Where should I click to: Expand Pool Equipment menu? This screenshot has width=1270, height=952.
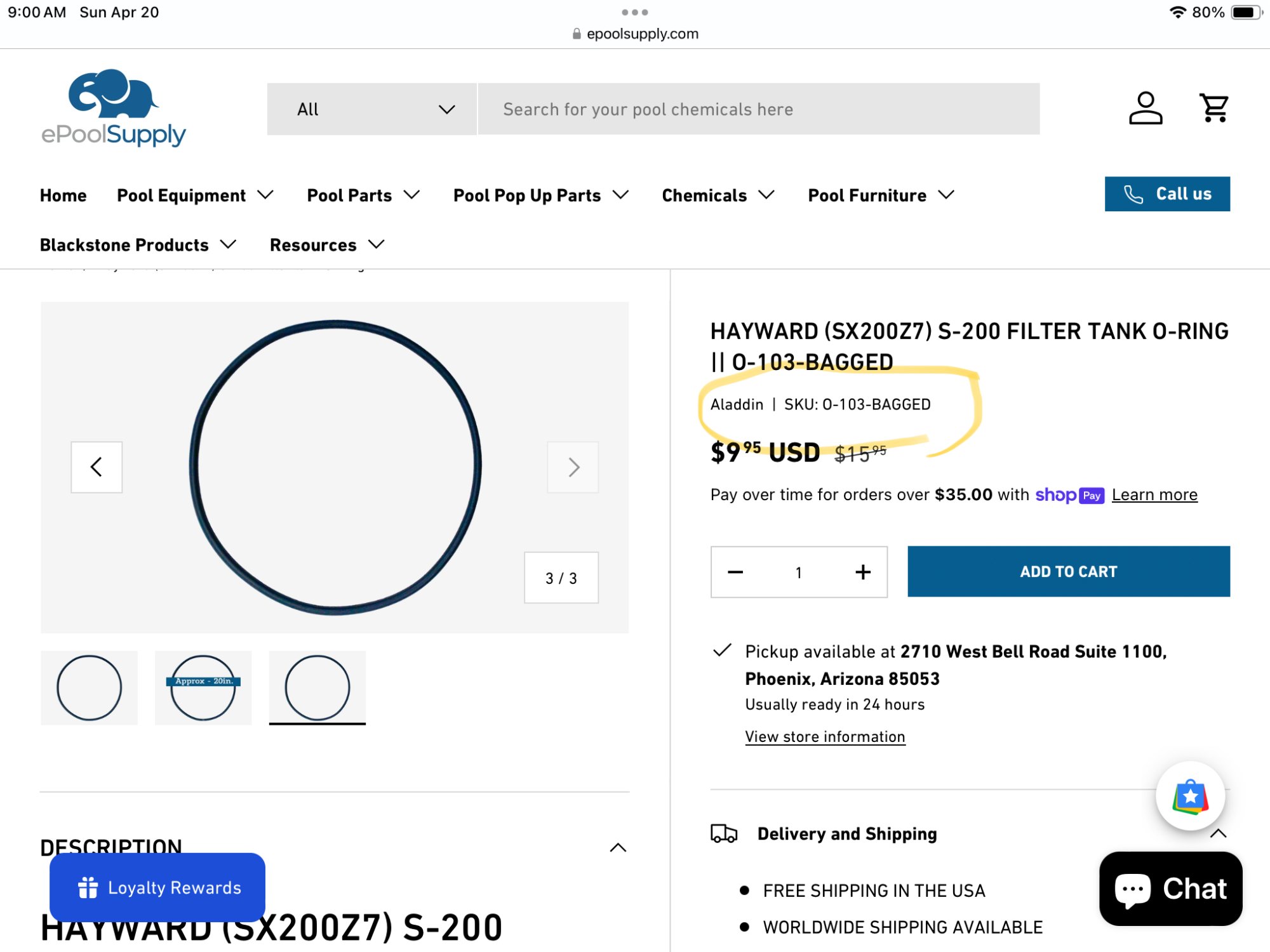[196, 195]
